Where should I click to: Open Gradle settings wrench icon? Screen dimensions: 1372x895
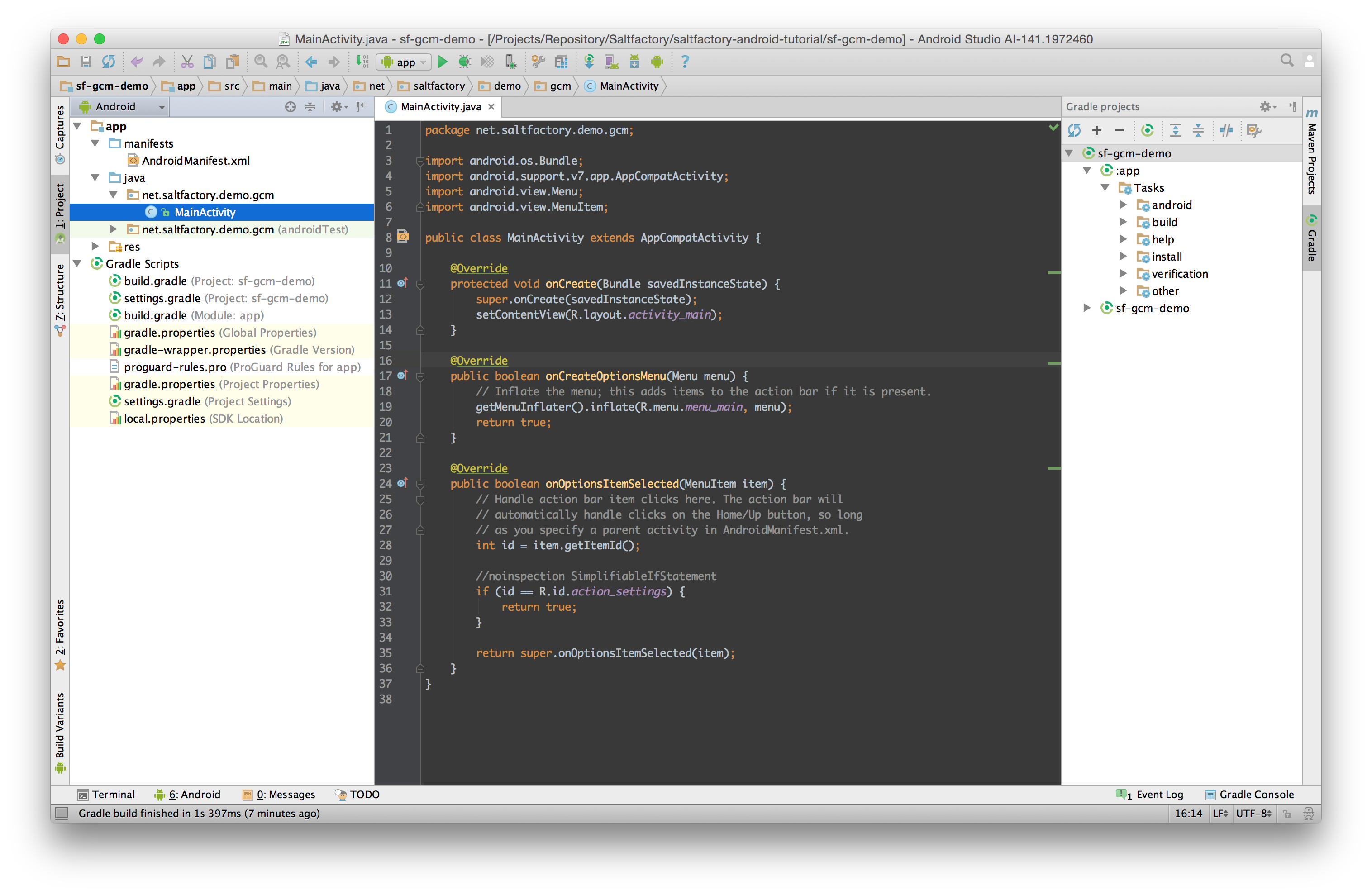[x=1254, y=131]
